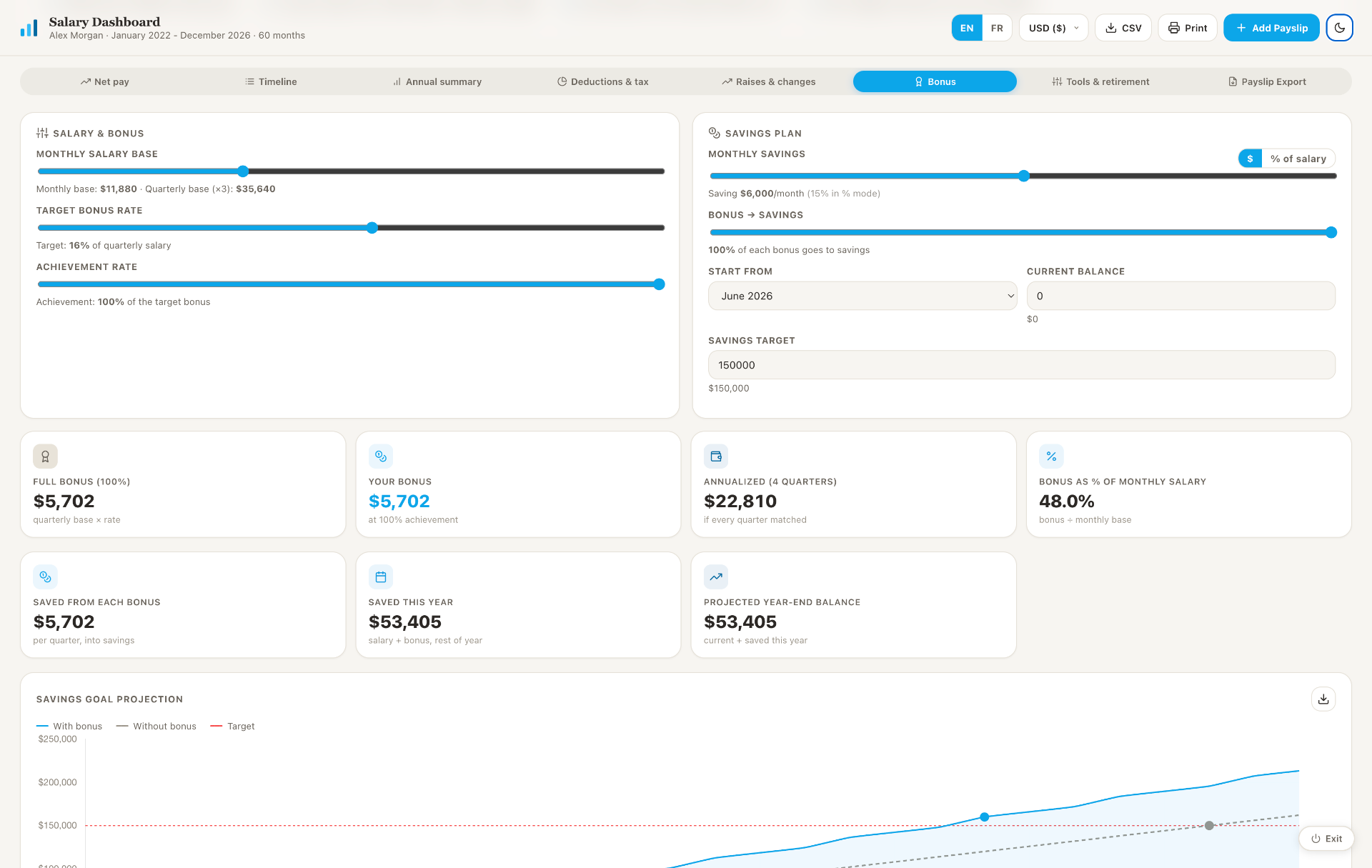Image resolution: width=1372 pixels, height=868 pixels.
Task: Click the trend icon on the Projected Year-End Balance card
Action: pos(716,577)
